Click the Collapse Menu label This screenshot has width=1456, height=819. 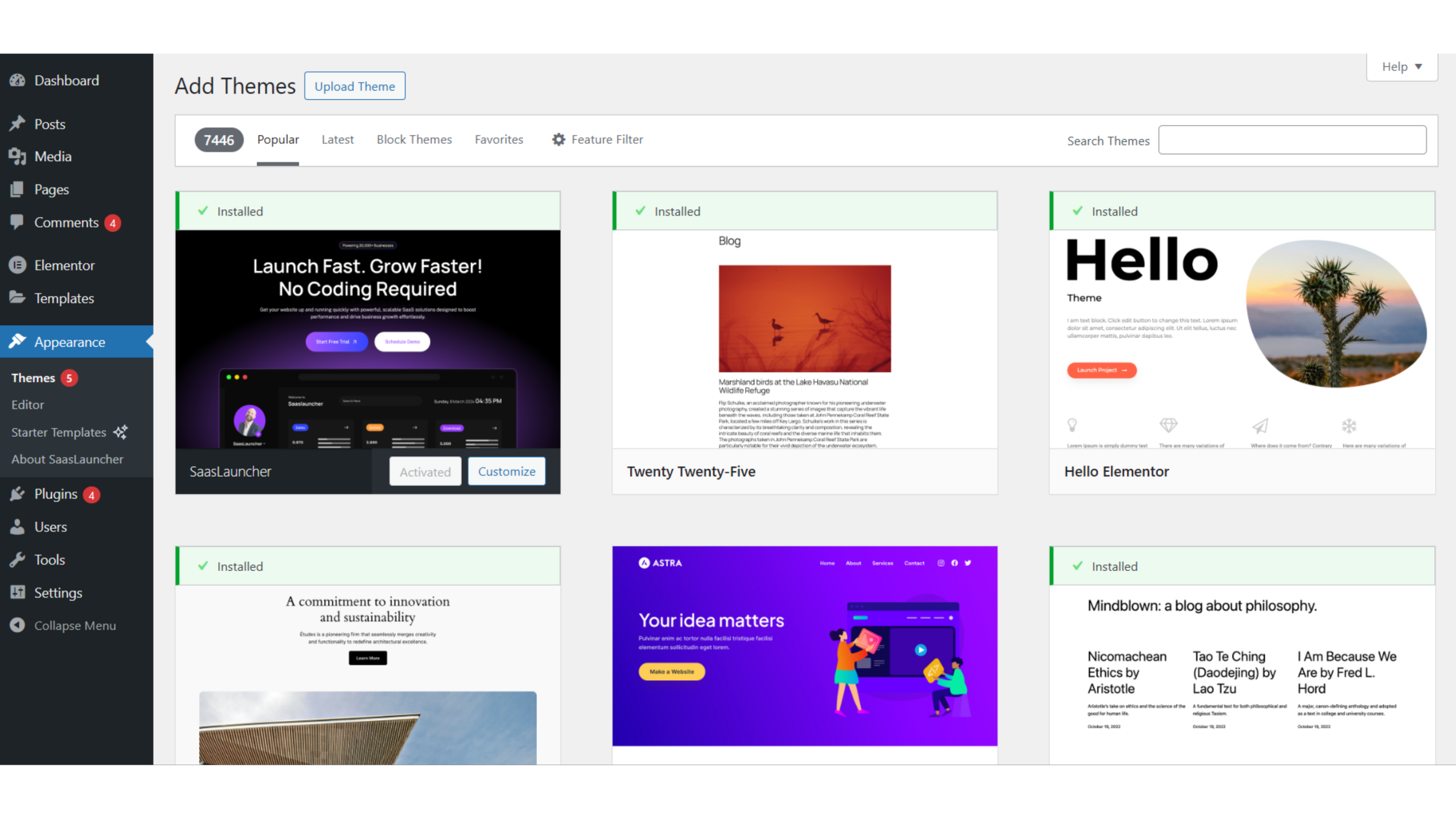(75, 626)
